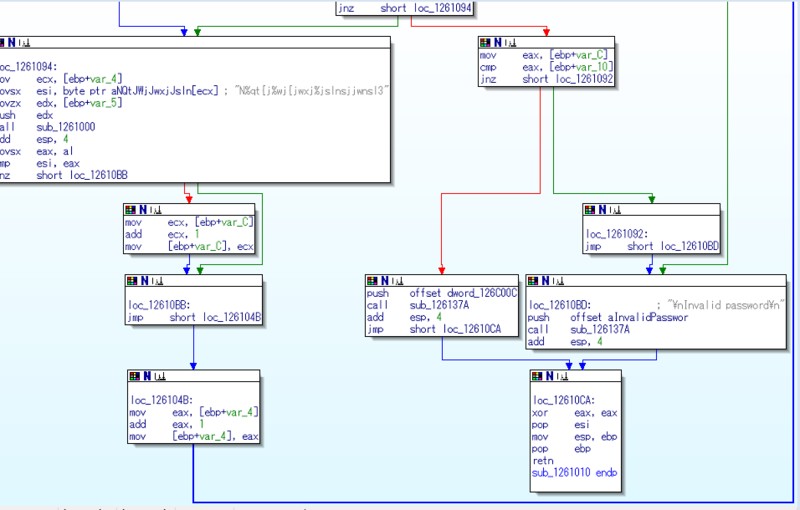This screenshot has width=800, height=510.
Task: Select the 'add ecx, 1' instruction
Action: point(162,235)
